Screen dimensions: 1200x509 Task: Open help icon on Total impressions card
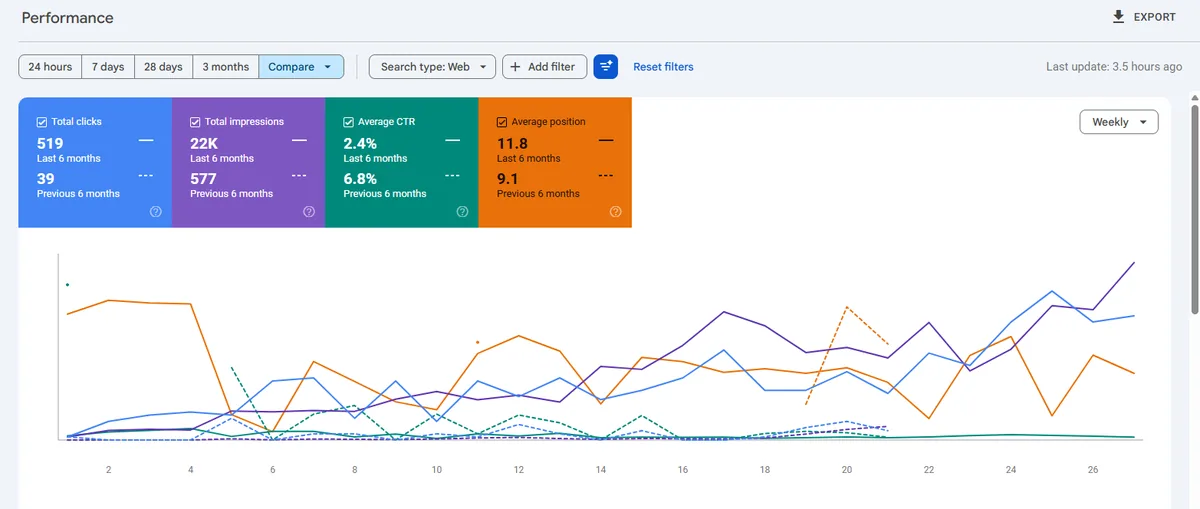click(x=309, y=212)
